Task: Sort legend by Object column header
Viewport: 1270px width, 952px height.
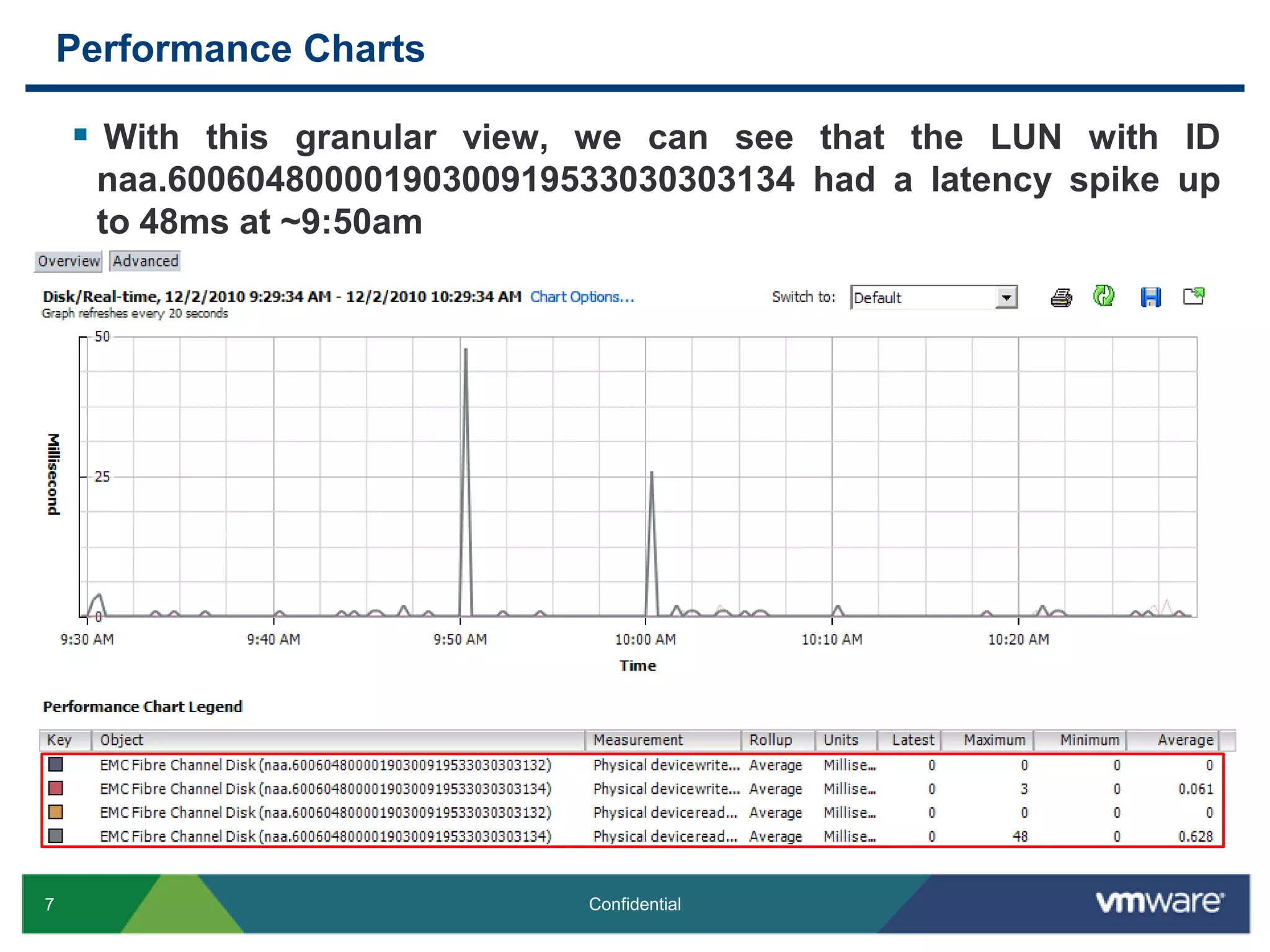Action: 338,740
